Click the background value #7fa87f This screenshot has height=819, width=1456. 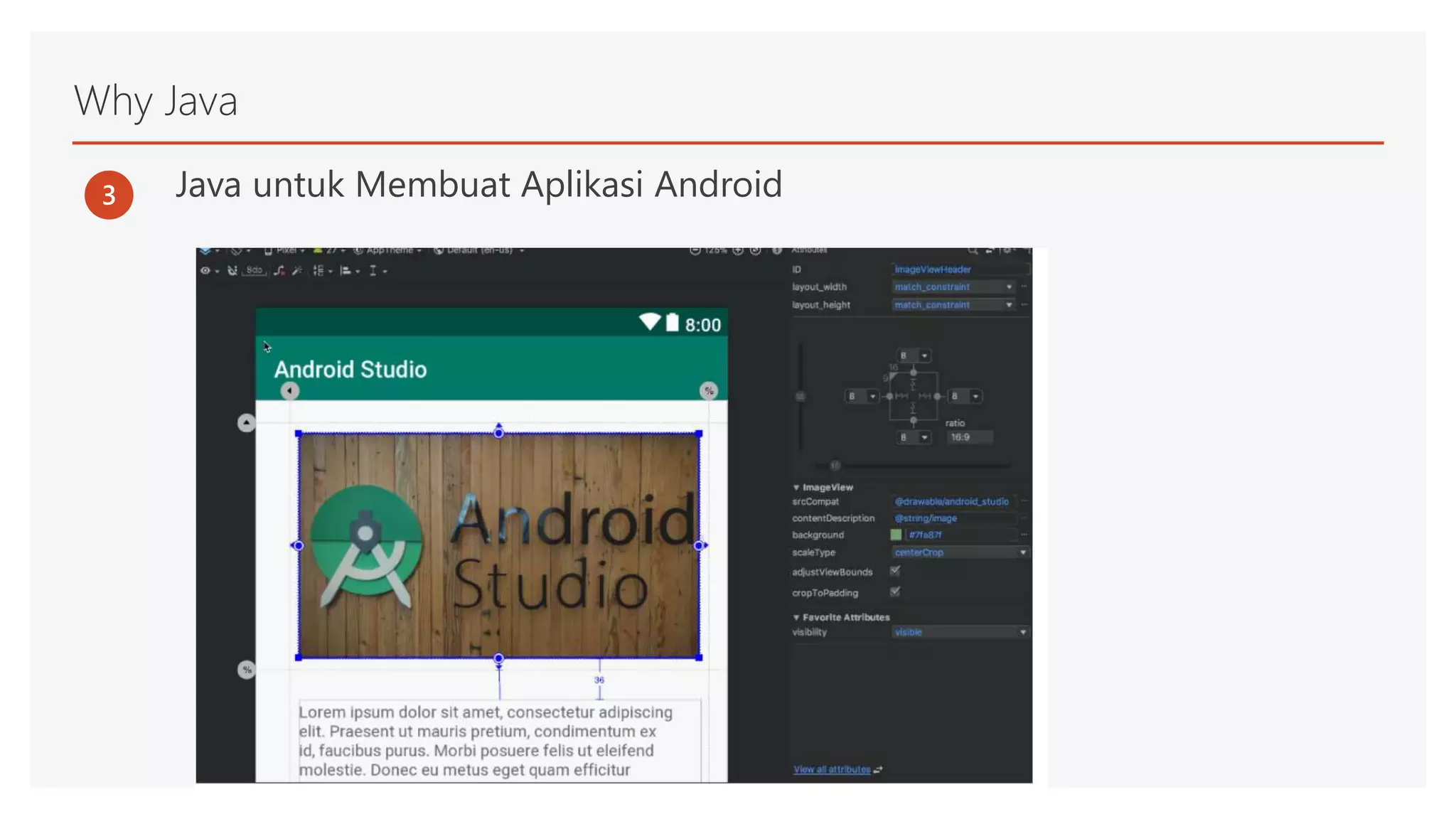pos(960,535)
